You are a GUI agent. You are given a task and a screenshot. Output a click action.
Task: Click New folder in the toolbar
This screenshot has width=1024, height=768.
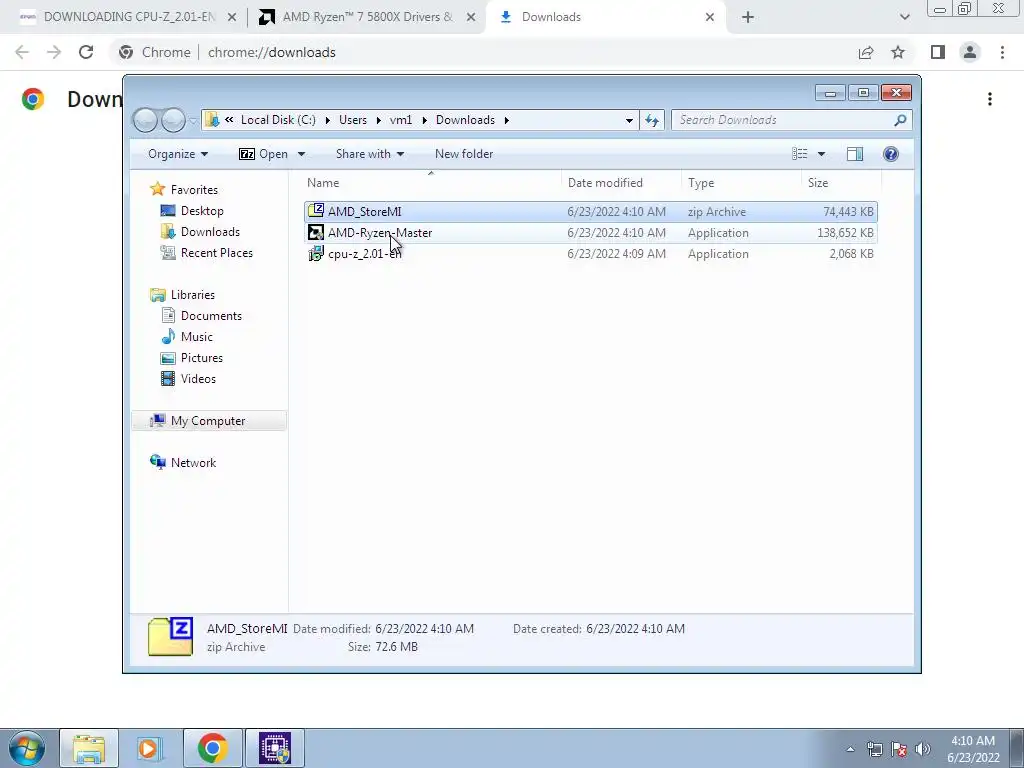[x=464, y=154]
